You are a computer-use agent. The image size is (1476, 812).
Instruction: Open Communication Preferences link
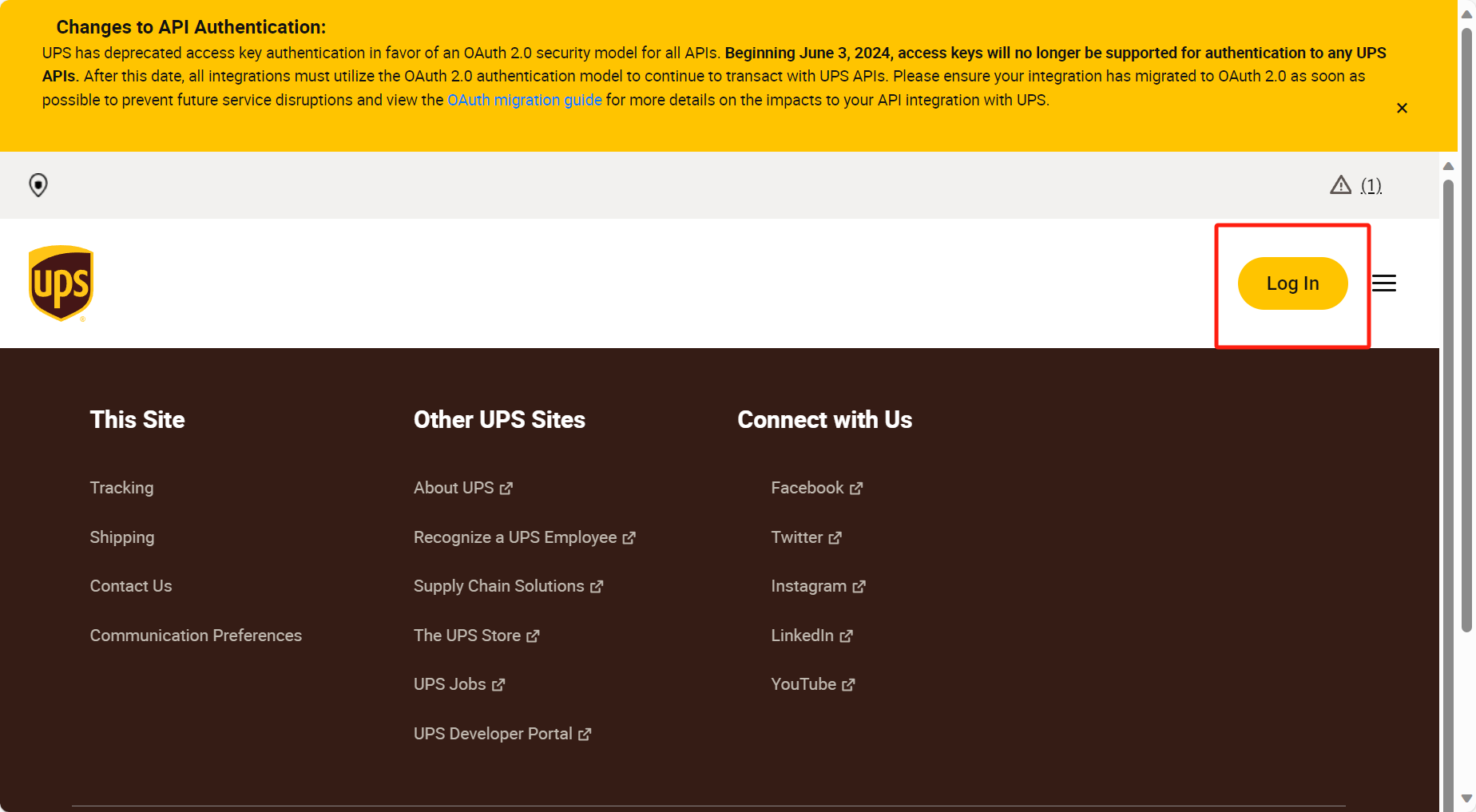[x=196, y=636]
